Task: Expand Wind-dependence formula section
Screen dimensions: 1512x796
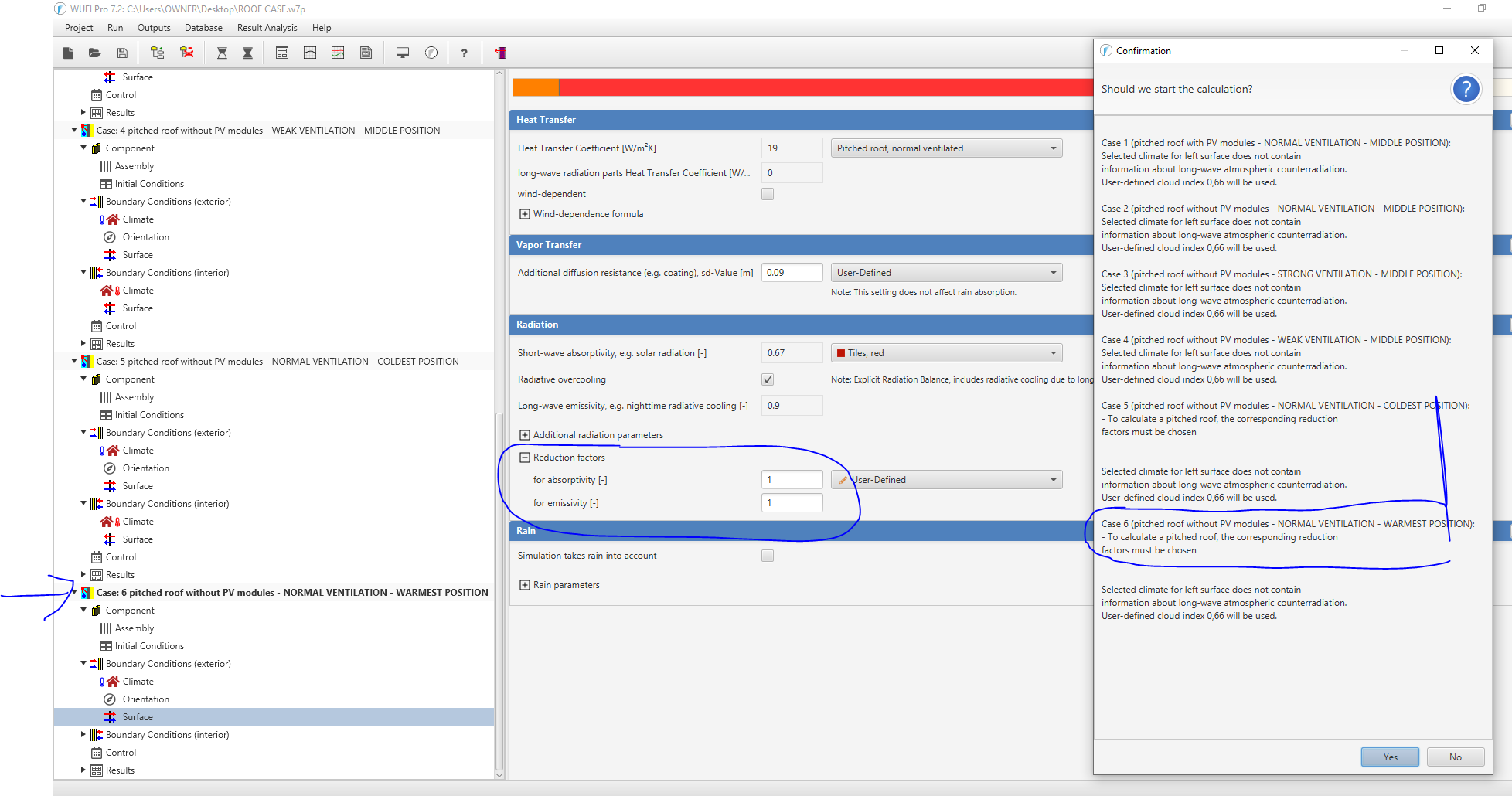Action: point(525,214)
